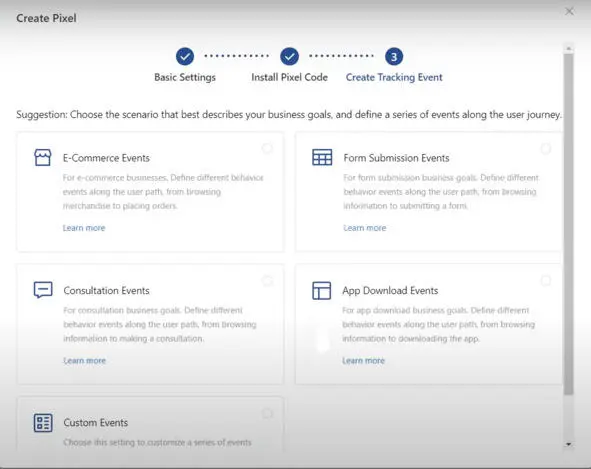Click the step 3 circle icon
The height and width of the screenshot is (469, 591).
pyautogui.click(x=394, y=57)
